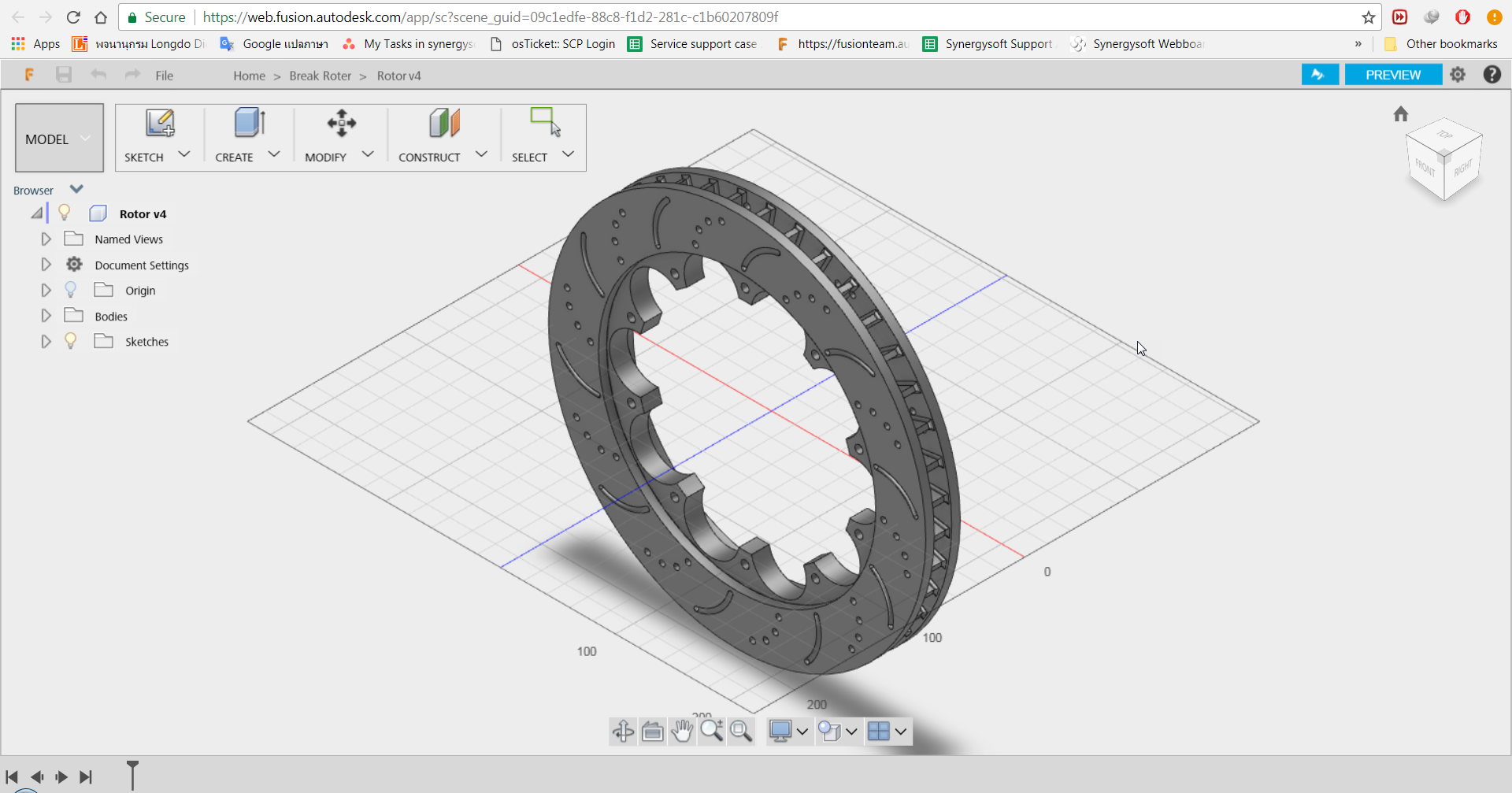
Task: Select the Construct tool icon
Action: pyautogui.click(x=443, y=123)
